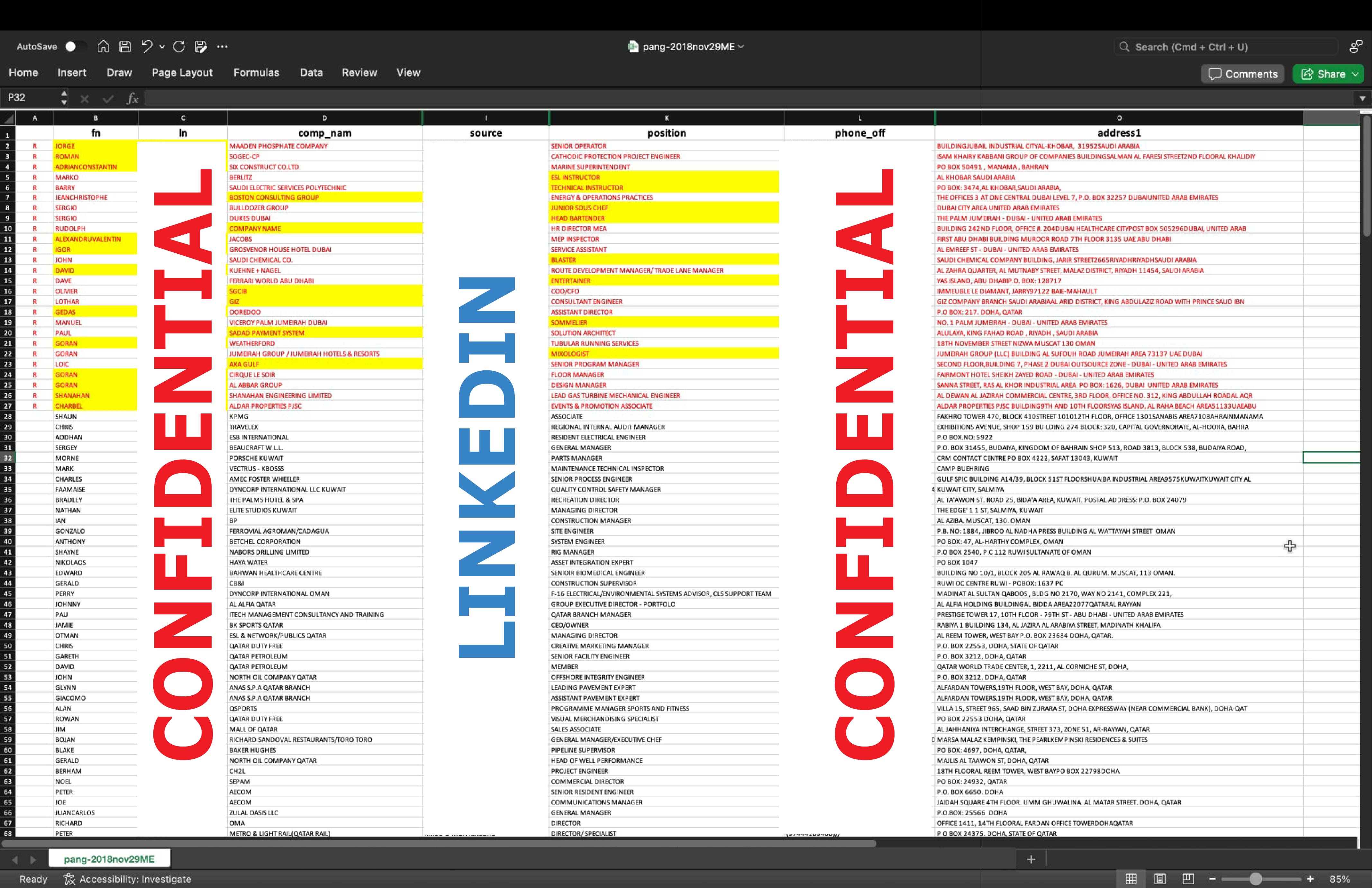
Task: Open the Formulas ribbon tab
Action: 256,73
